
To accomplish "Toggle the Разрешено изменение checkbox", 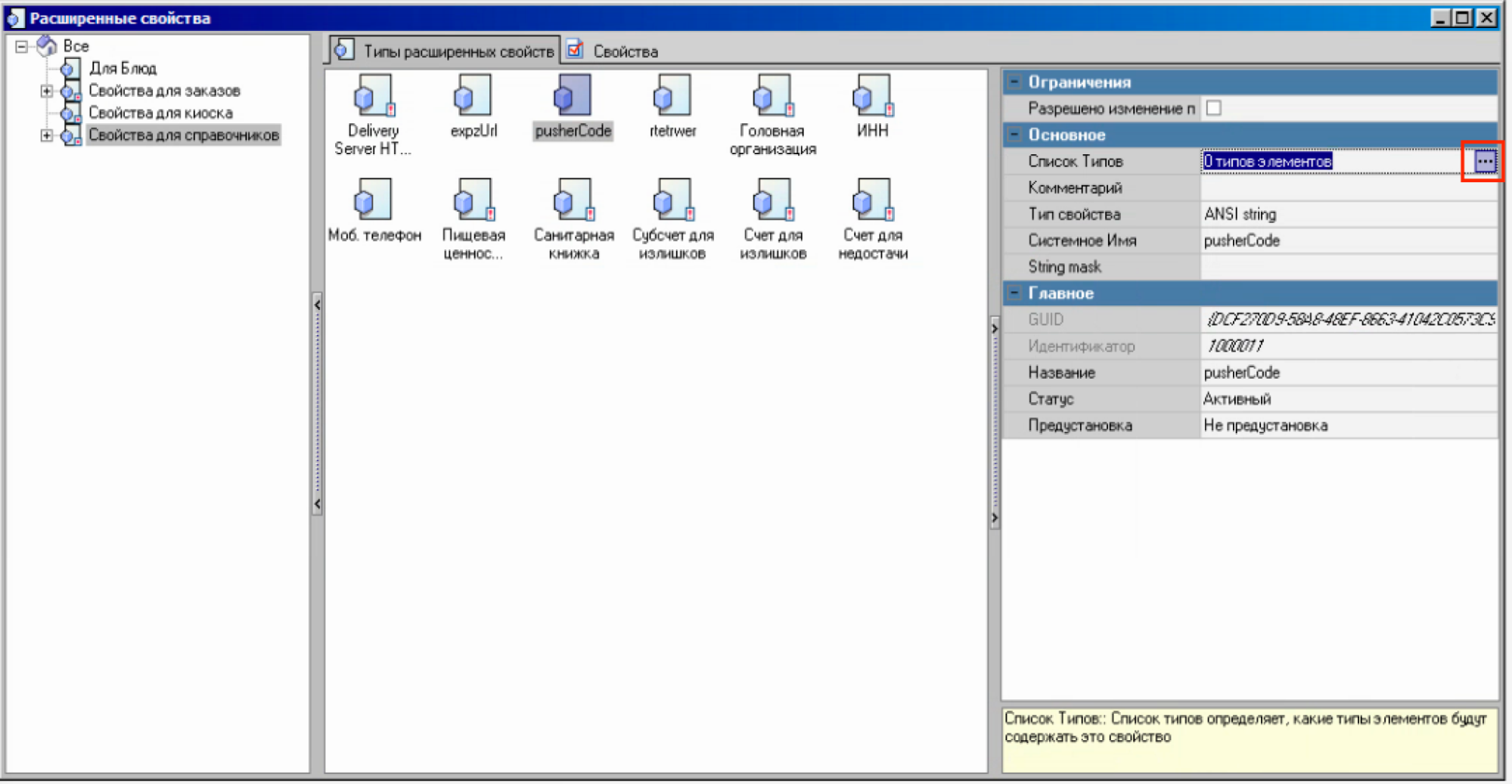I will (x=1214, y=108).
